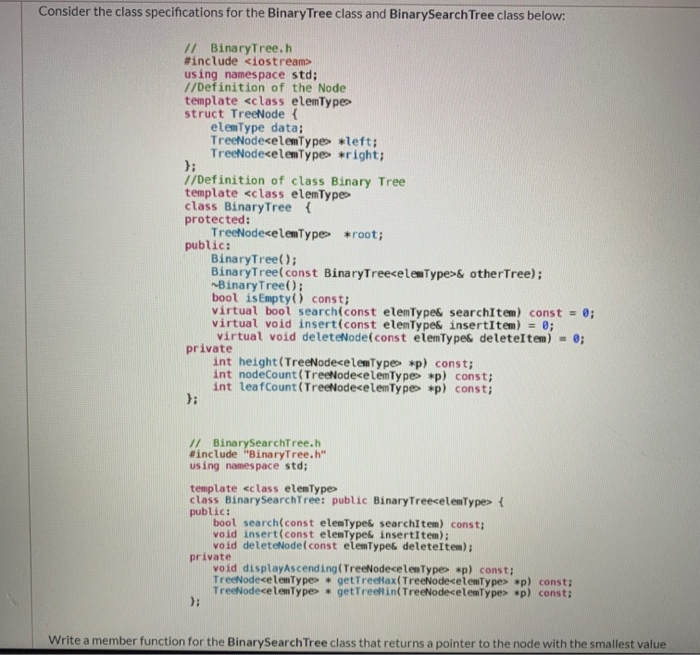Click the copy constructor line with otherTree
This screenshot has width=700, height=655.
377,273
